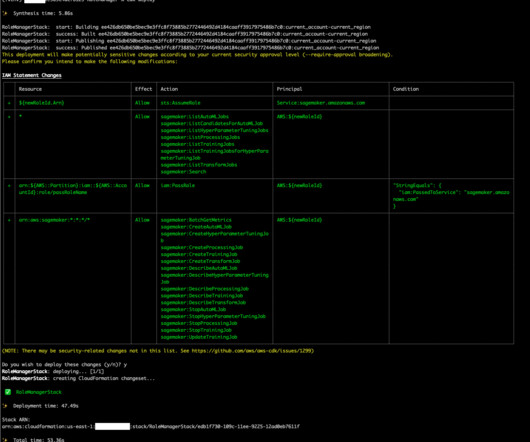Select 'sagemaker:Search' action
This screenshot has height=442, width=530.
pyautogui.click(x=183, y=172)
